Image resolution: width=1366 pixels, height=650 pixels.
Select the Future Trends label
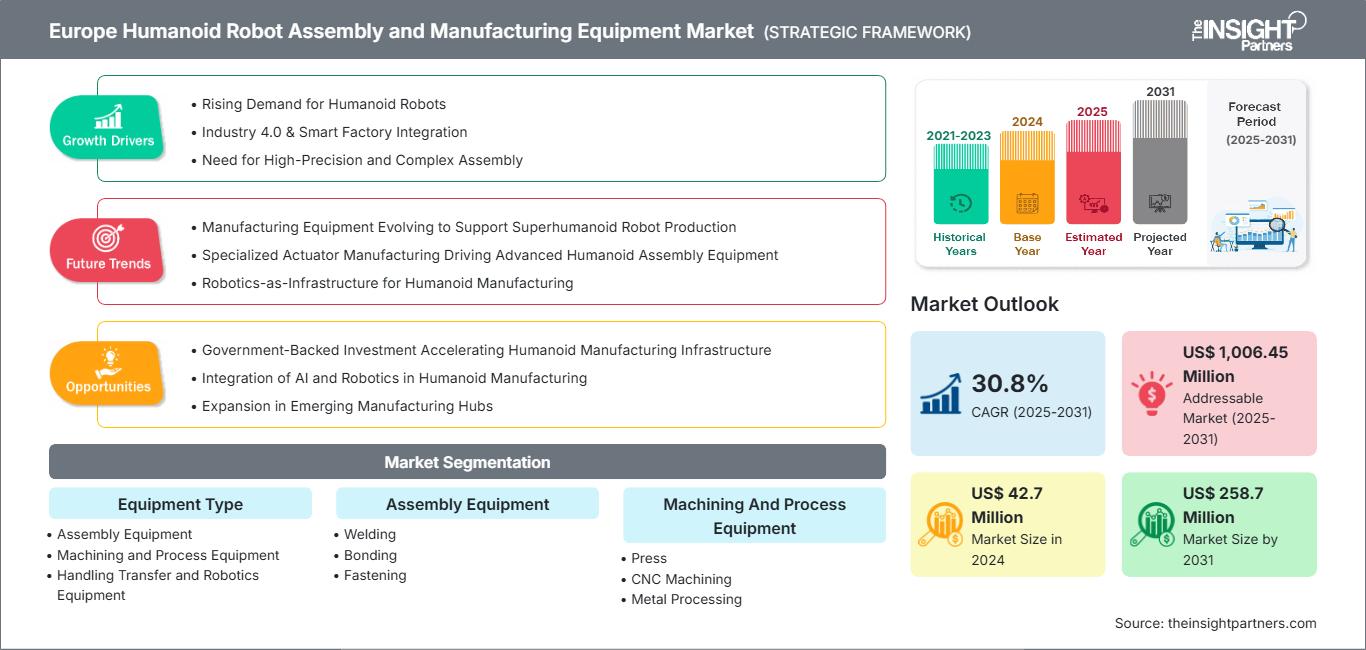pos(108,264)
